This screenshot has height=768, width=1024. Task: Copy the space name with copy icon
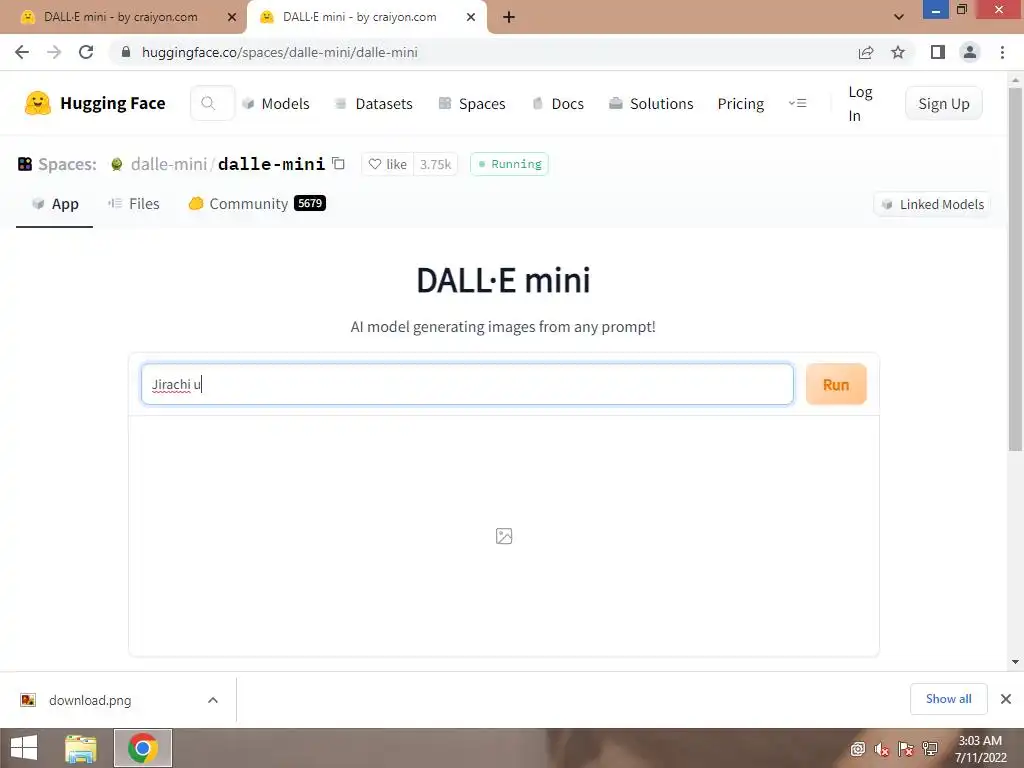tap(338, 163)
